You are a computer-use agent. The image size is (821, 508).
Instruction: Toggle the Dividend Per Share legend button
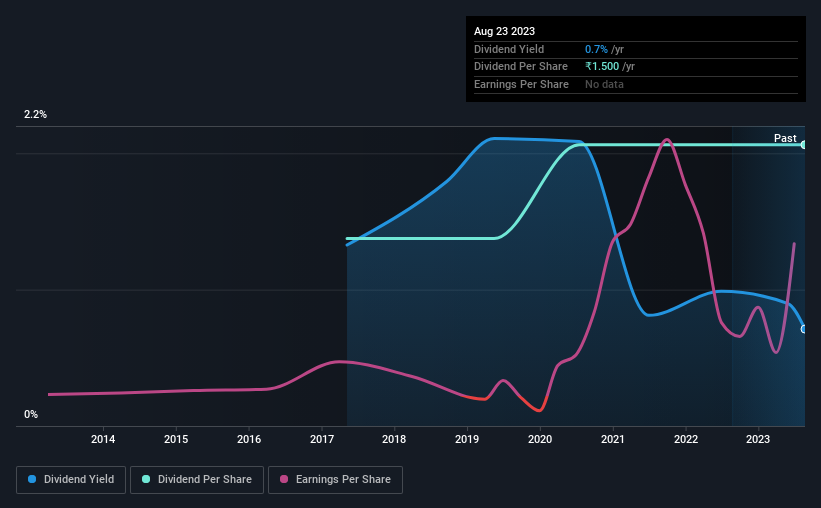tap(197, 480)
